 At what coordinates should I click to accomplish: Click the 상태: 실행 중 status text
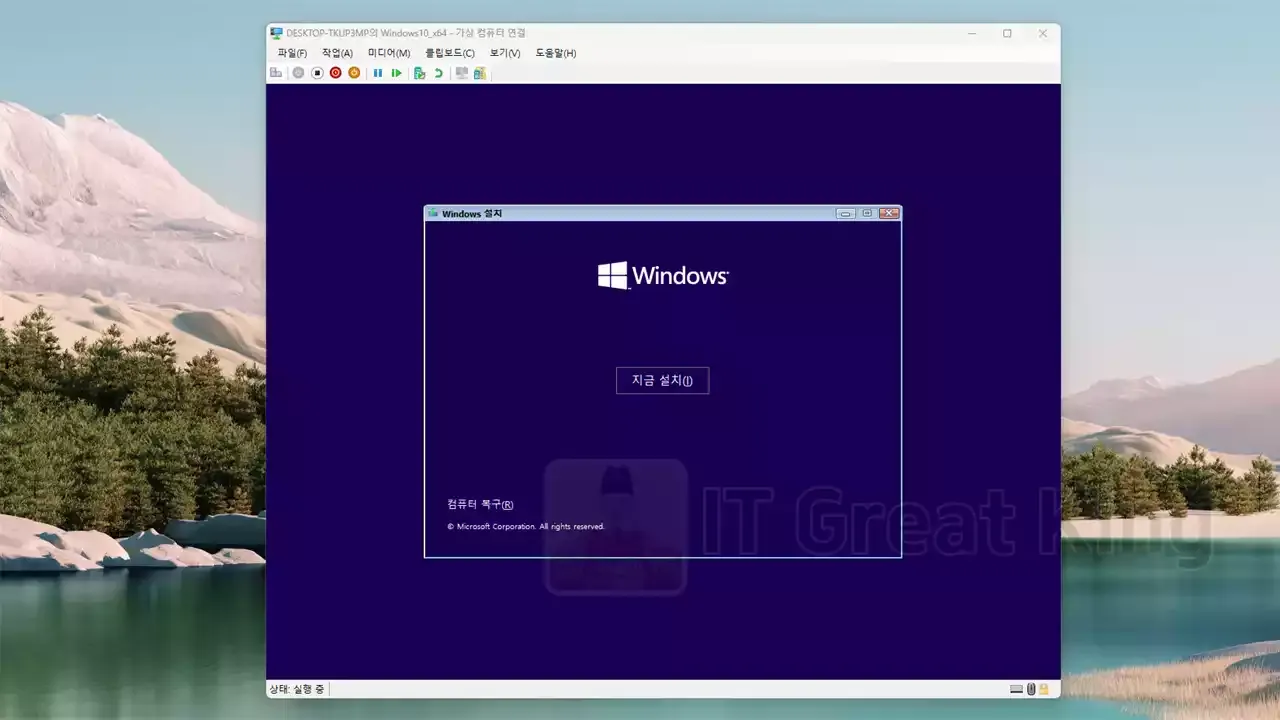296,689
